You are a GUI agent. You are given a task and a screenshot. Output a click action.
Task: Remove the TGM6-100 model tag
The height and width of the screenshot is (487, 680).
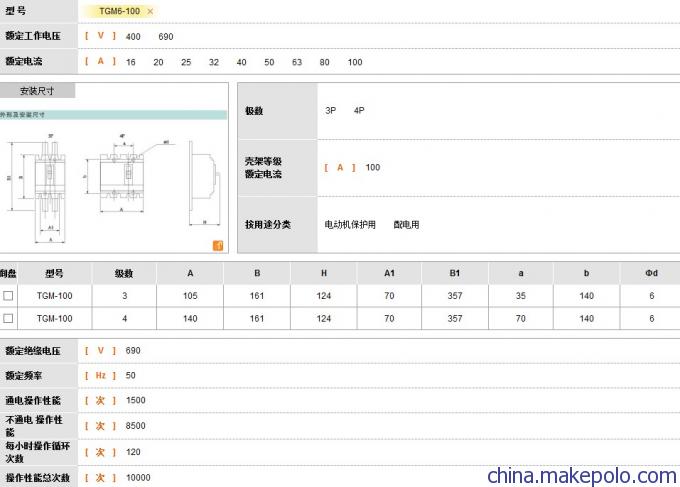click(x=150, y=11)
